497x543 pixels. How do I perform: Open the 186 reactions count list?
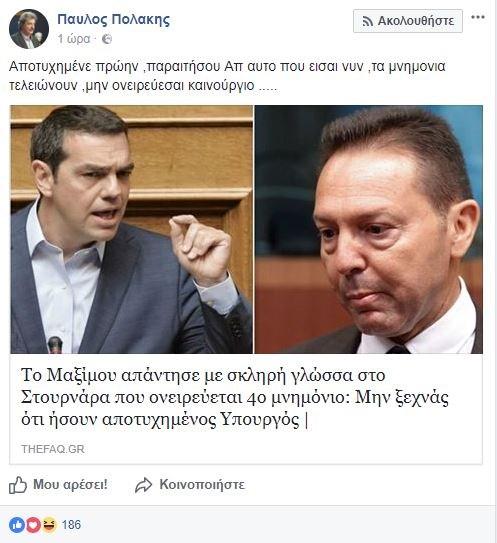[71, 525]
